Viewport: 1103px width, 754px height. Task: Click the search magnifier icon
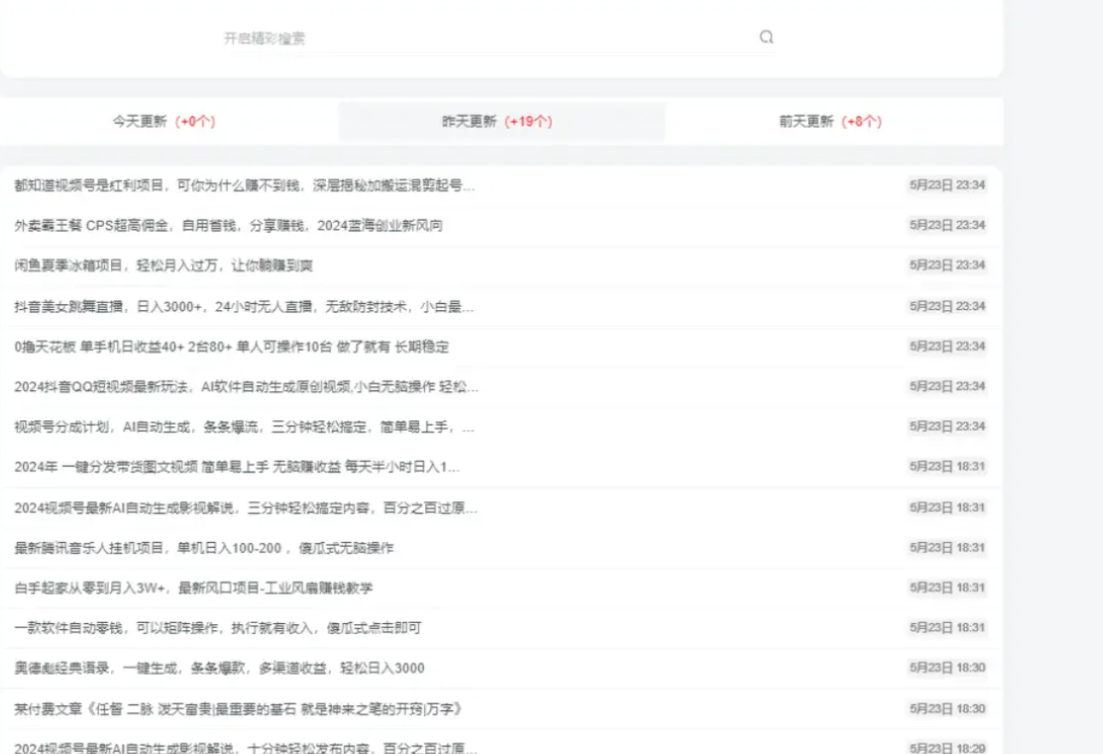point(766,38)
